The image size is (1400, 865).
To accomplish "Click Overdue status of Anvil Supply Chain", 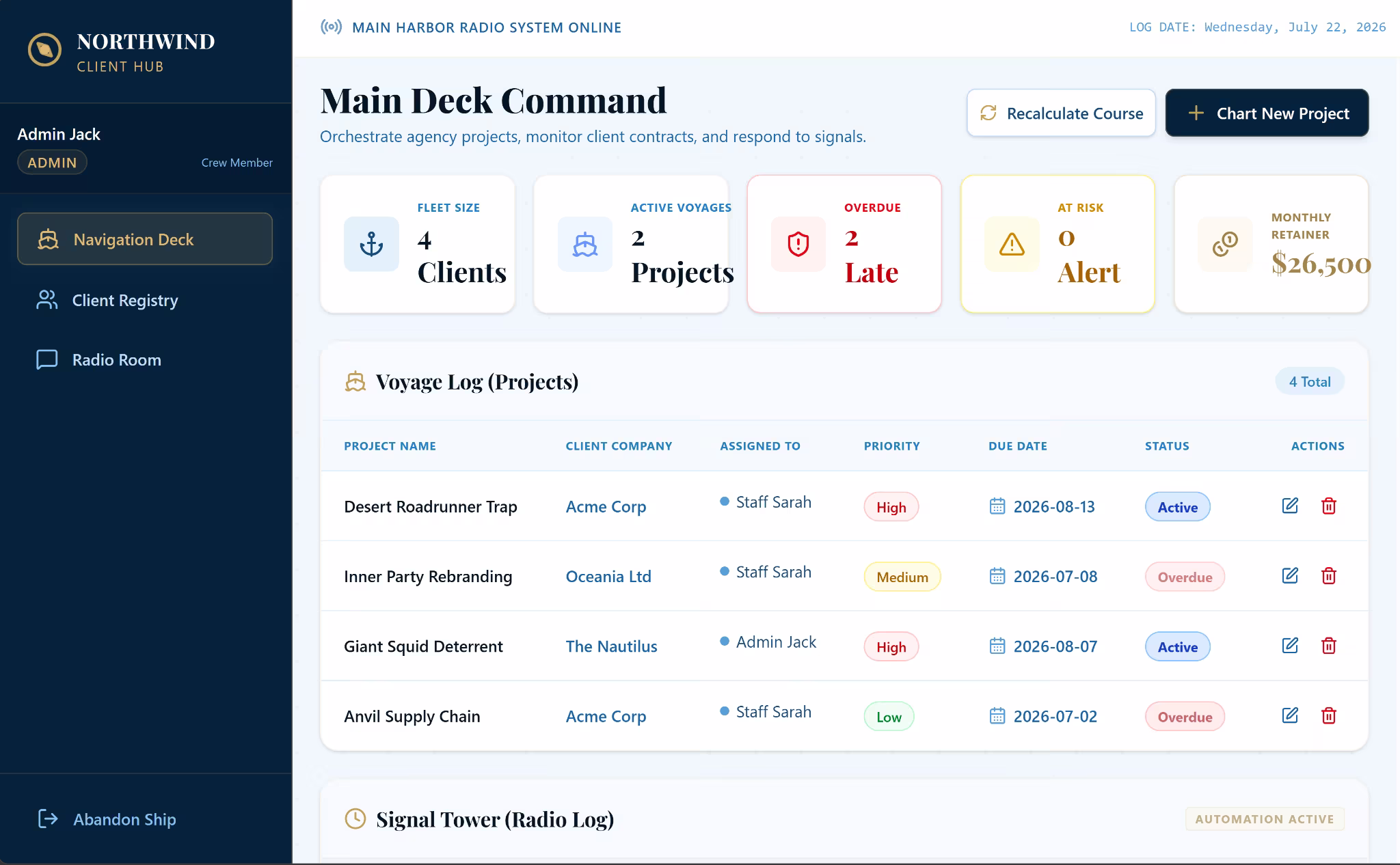I will (1185, 717).
